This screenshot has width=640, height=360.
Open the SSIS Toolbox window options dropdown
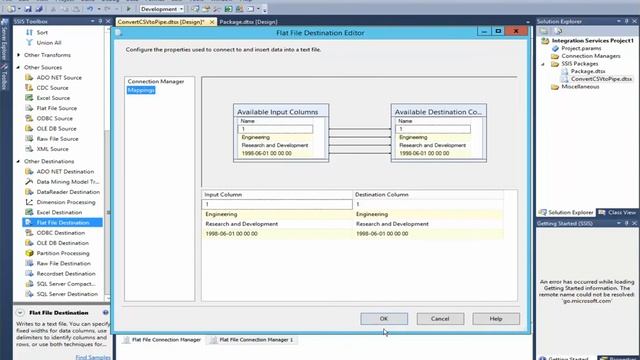(x=93, y=21)
